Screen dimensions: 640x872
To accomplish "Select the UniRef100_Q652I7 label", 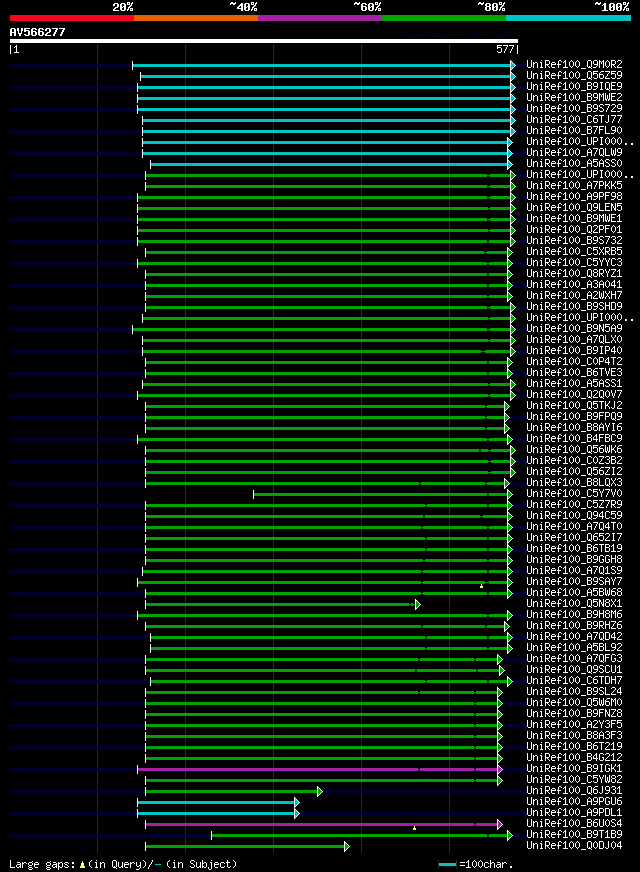I will point(574,538).
